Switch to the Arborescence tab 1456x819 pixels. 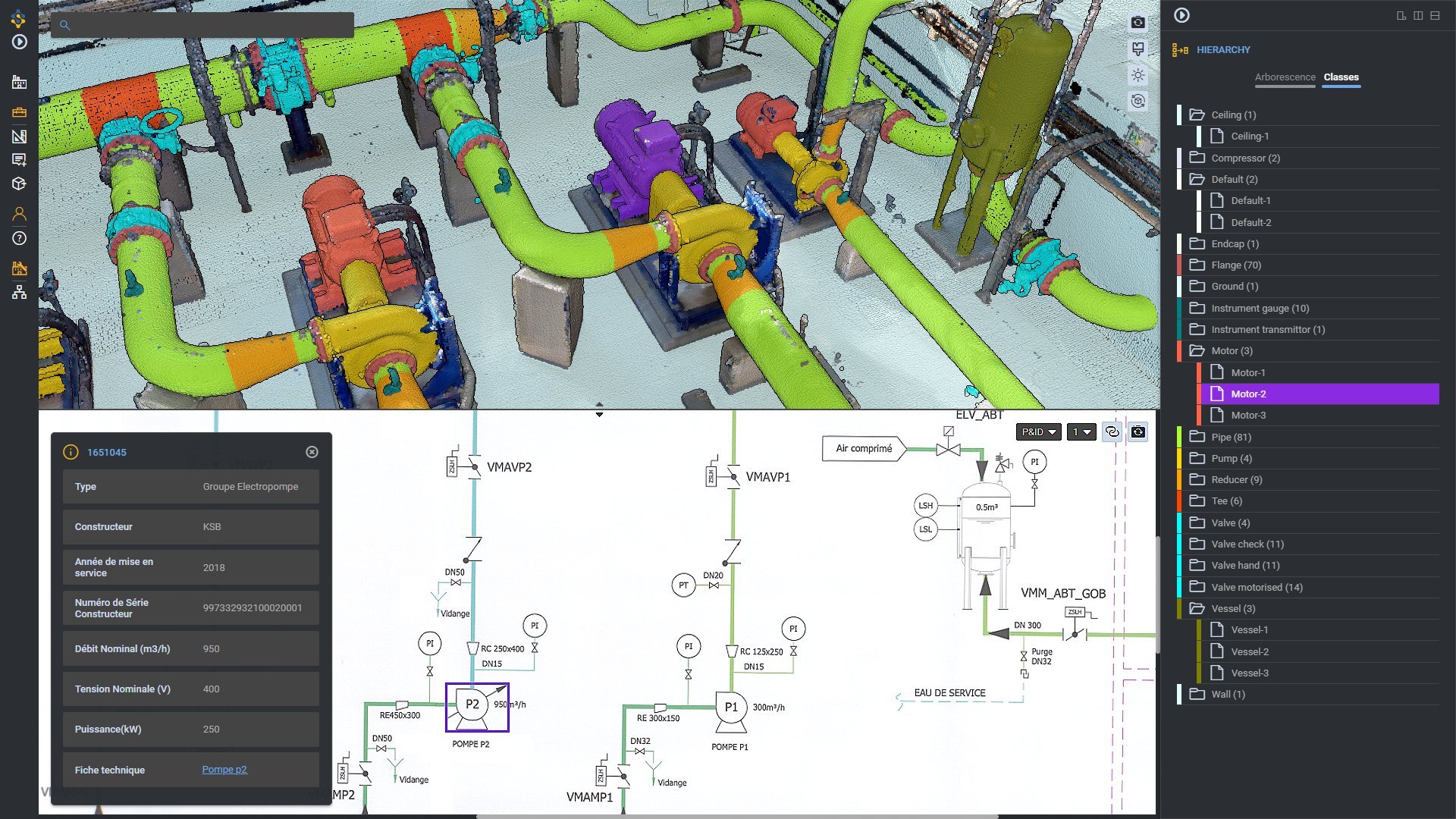tap(1285, 77)
